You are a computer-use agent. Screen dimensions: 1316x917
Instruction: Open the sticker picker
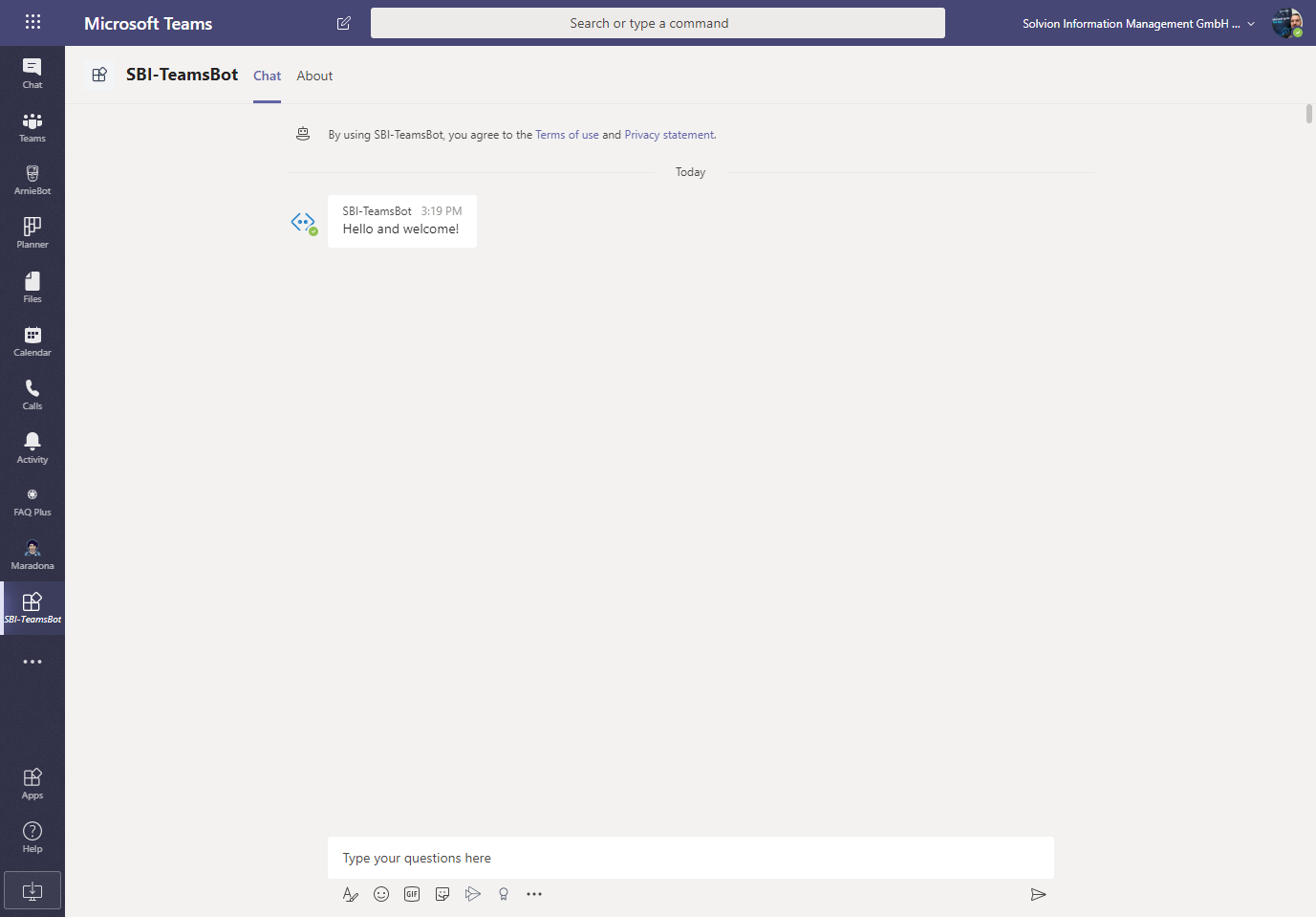point(442,894)
